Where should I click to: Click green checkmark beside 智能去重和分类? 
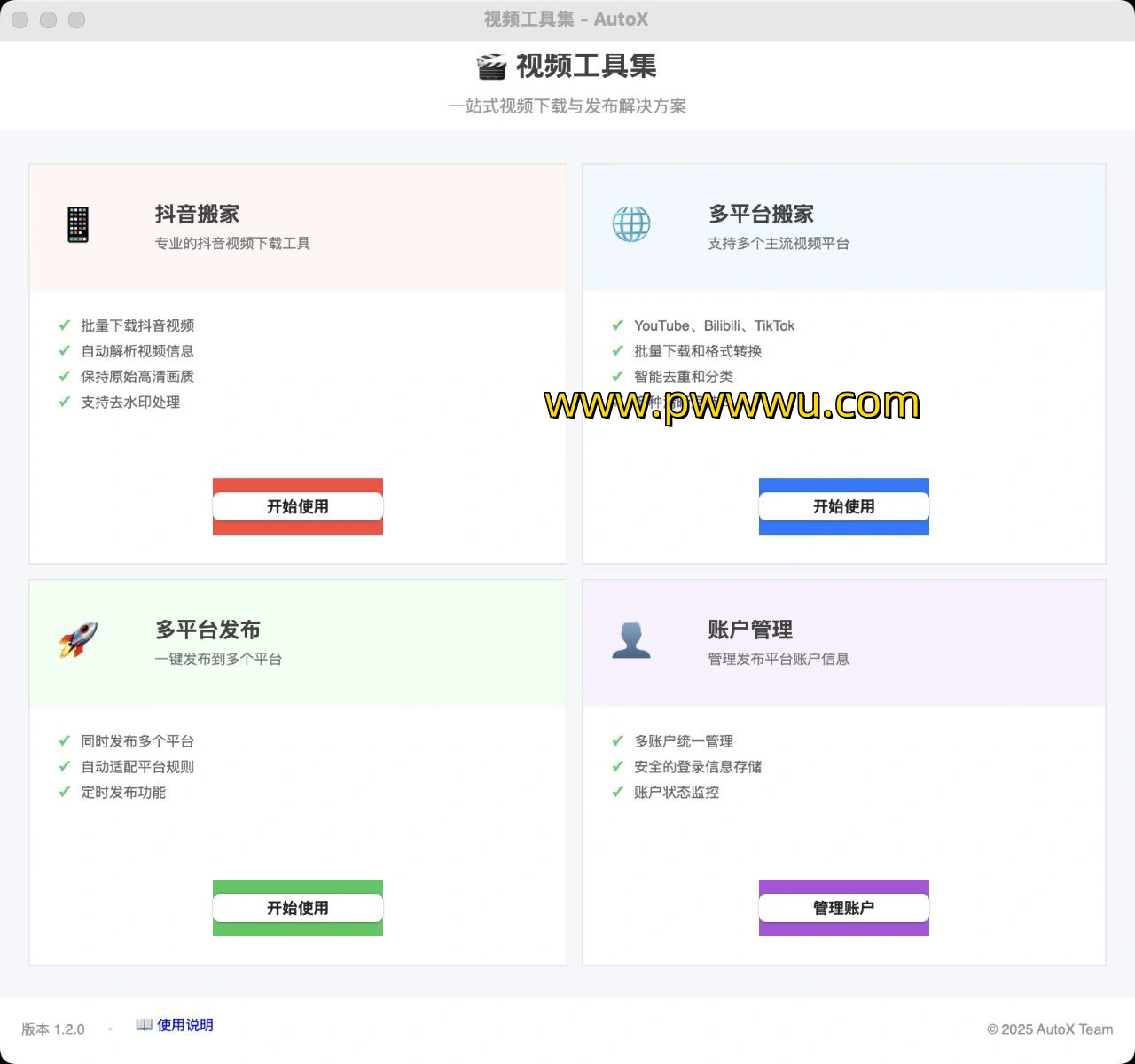tap(617, 377)
